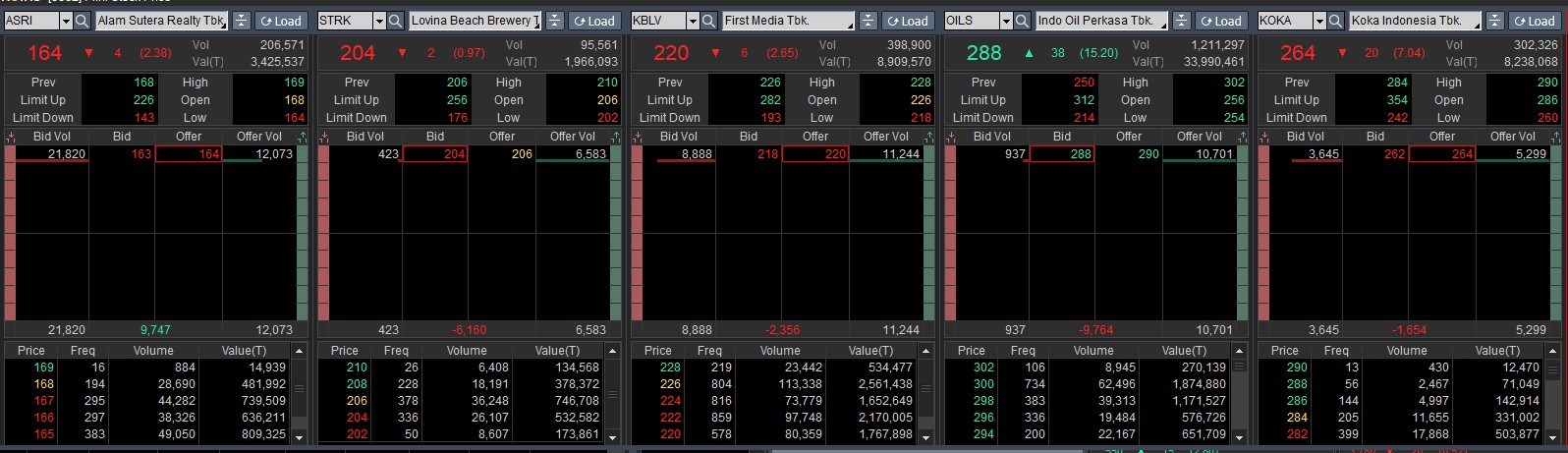Open the ASRI stock code dropdown
The width and height of the screenshot is (1568, 453).
click(x=66, y=21)
